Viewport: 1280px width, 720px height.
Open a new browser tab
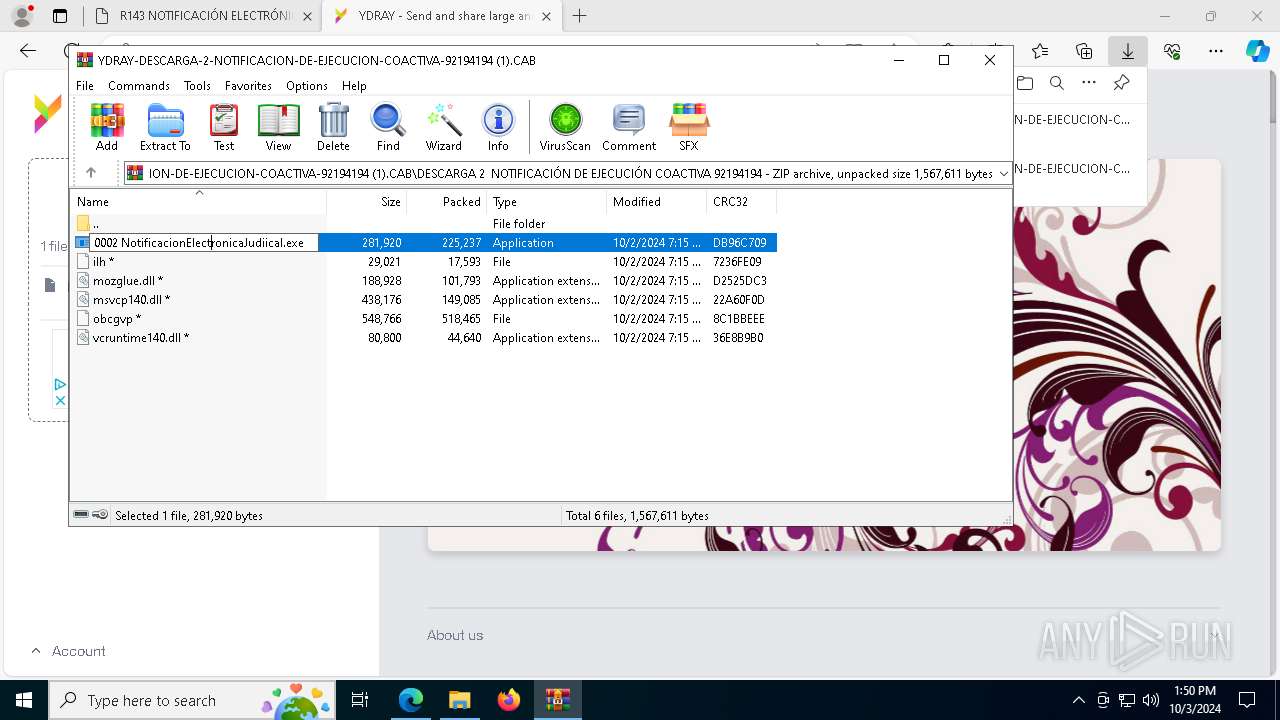579,16
